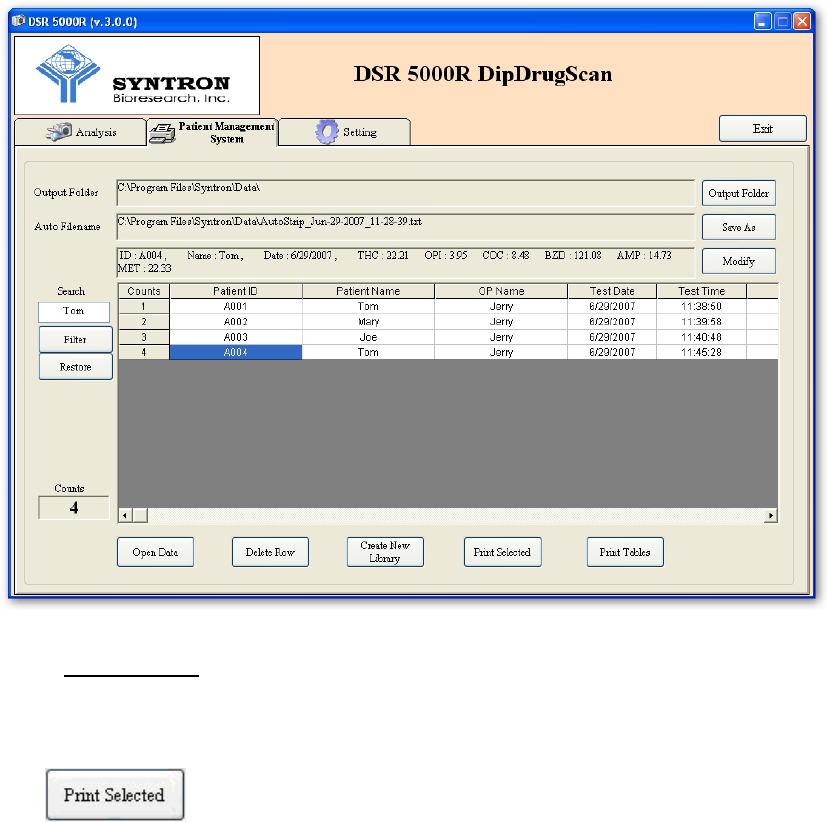Click test time 11:39:58
The width and height of the screenshot is (827, 822).
point(701,322)
